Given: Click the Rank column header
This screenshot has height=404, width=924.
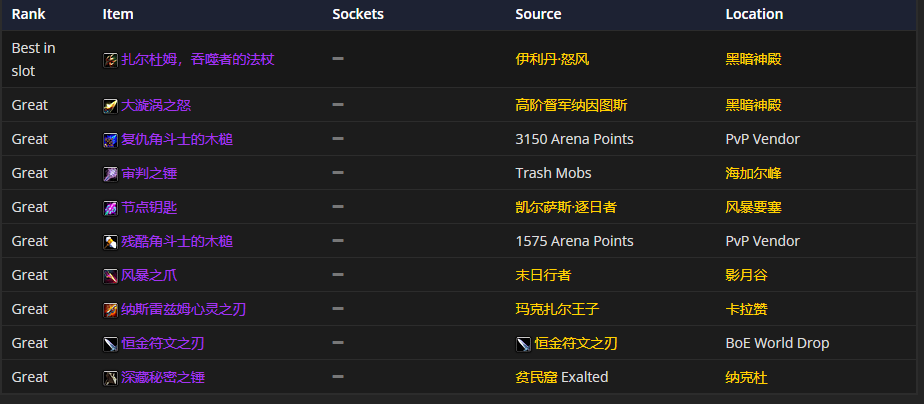Looking at the screenshot, I should (x=28, y=15).
